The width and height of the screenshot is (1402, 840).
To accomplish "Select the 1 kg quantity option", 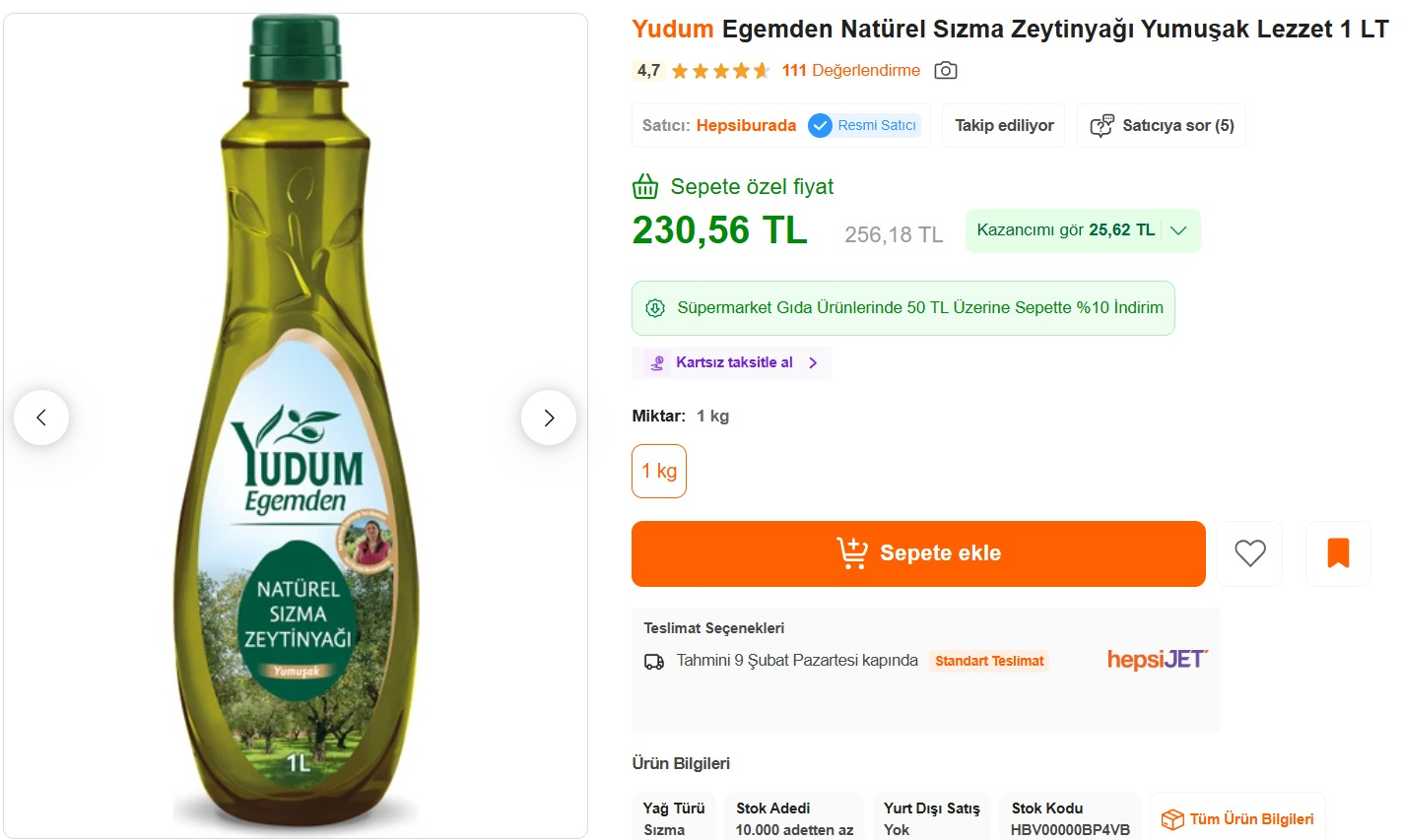I will click(x=659, y=471).
